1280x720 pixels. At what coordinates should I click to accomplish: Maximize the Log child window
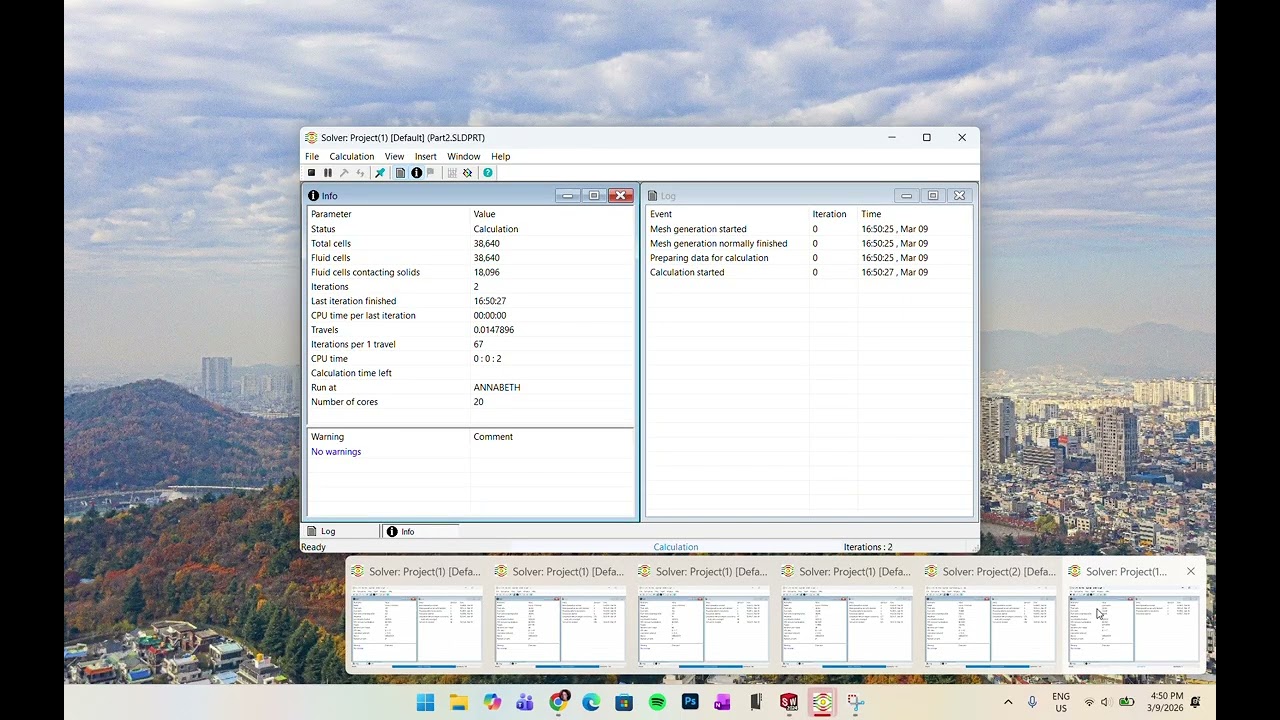[933, 196]
